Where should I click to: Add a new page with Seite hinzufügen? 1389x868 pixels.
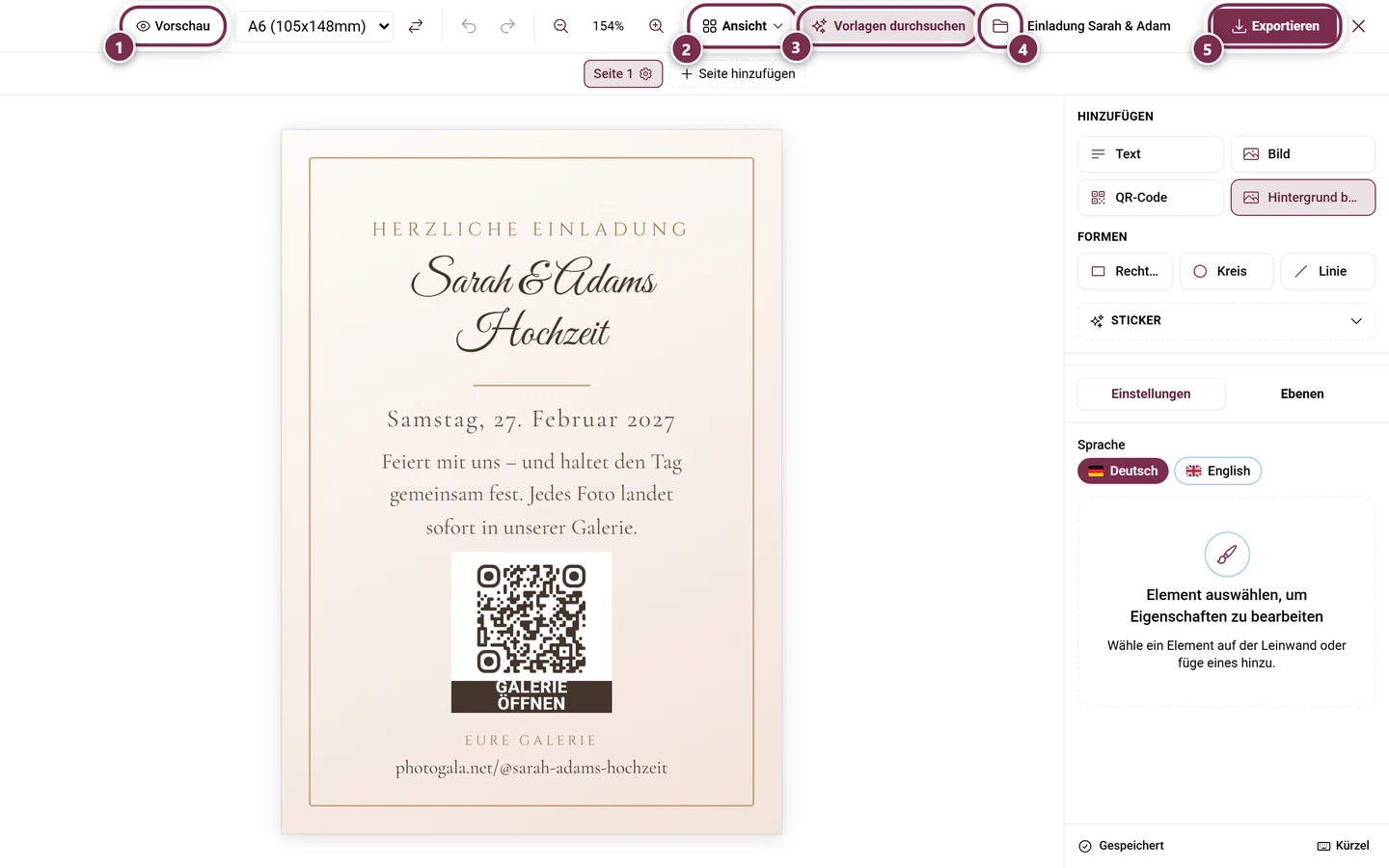[x=738, y=73]
